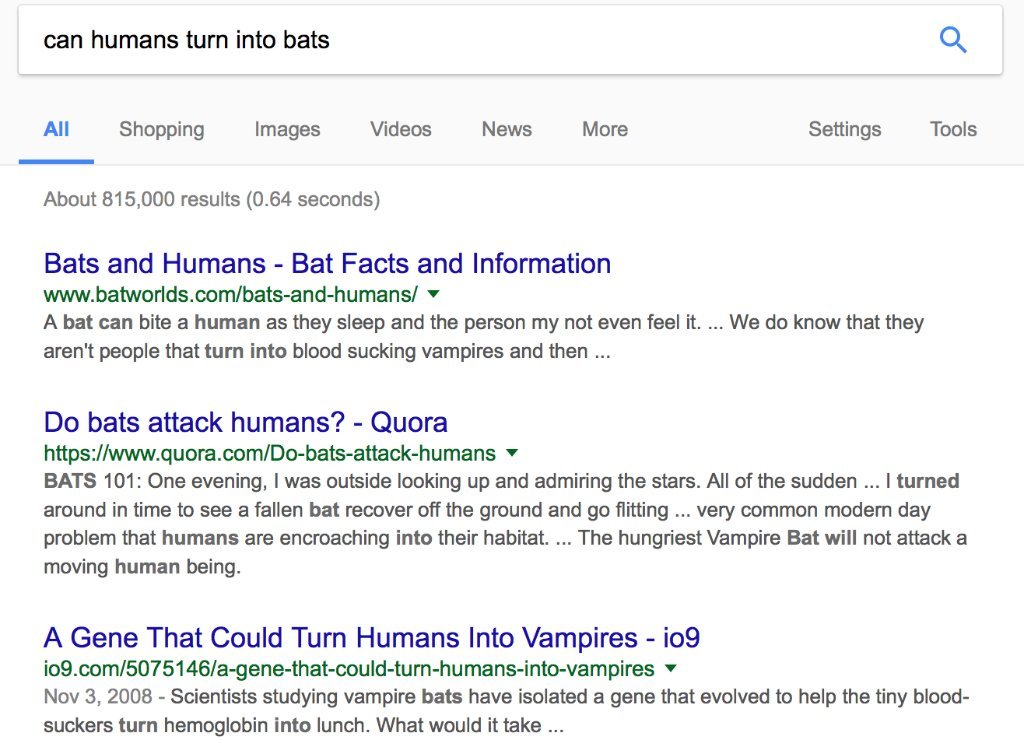The height and width of the screenshot is (740, 1024).
Task: Expand the io9.com result options arrow
Action: 671,668
